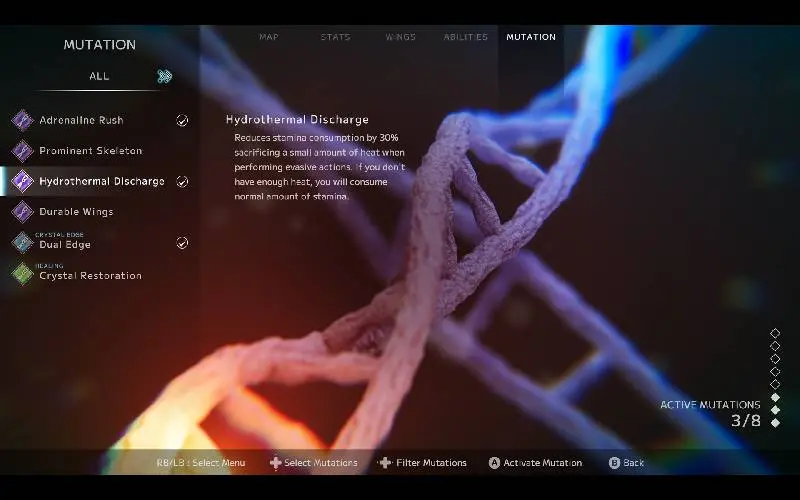800x500 pixels.
Task: Click the Hydrothermal Discharge mutation icon
Action: (x=22, y=181)
